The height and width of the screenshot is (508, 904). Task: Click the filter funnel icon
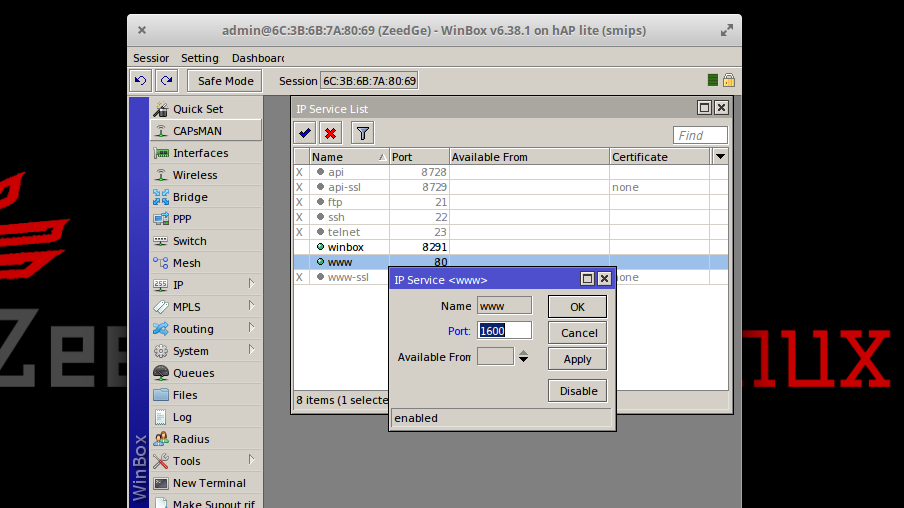tap(363, 133)
